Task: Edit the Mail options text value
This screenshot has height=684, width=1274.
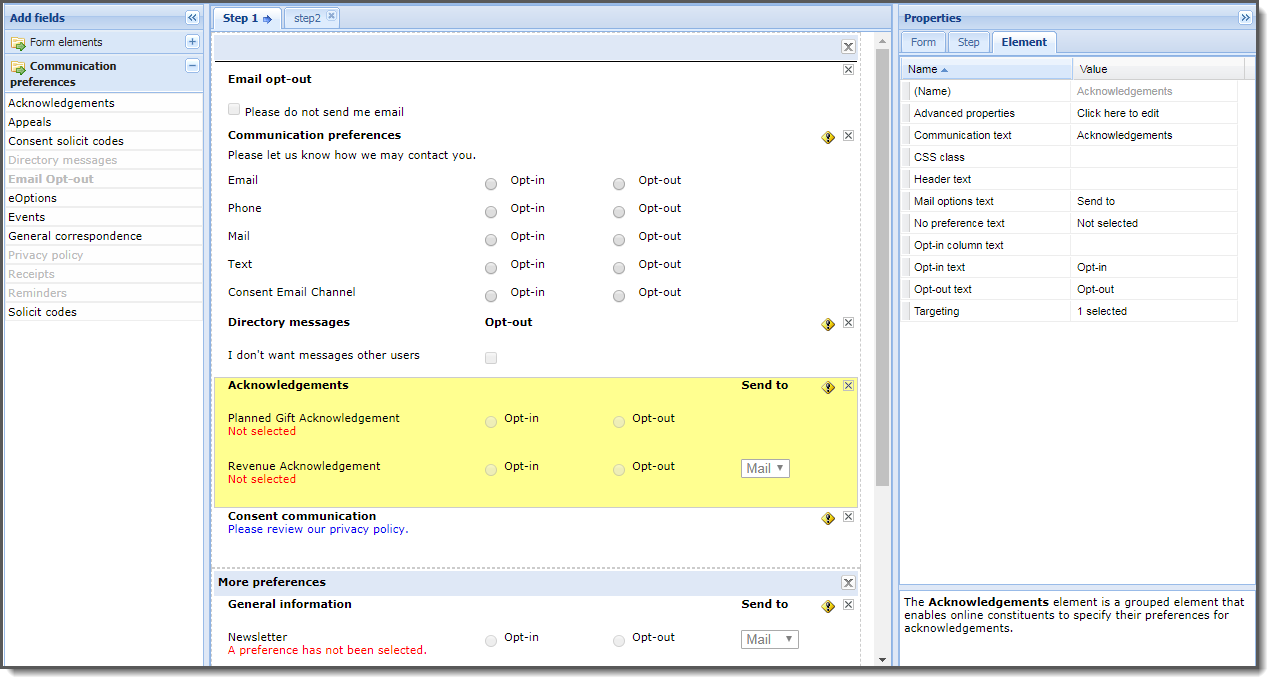Action: click(1154, 201)
